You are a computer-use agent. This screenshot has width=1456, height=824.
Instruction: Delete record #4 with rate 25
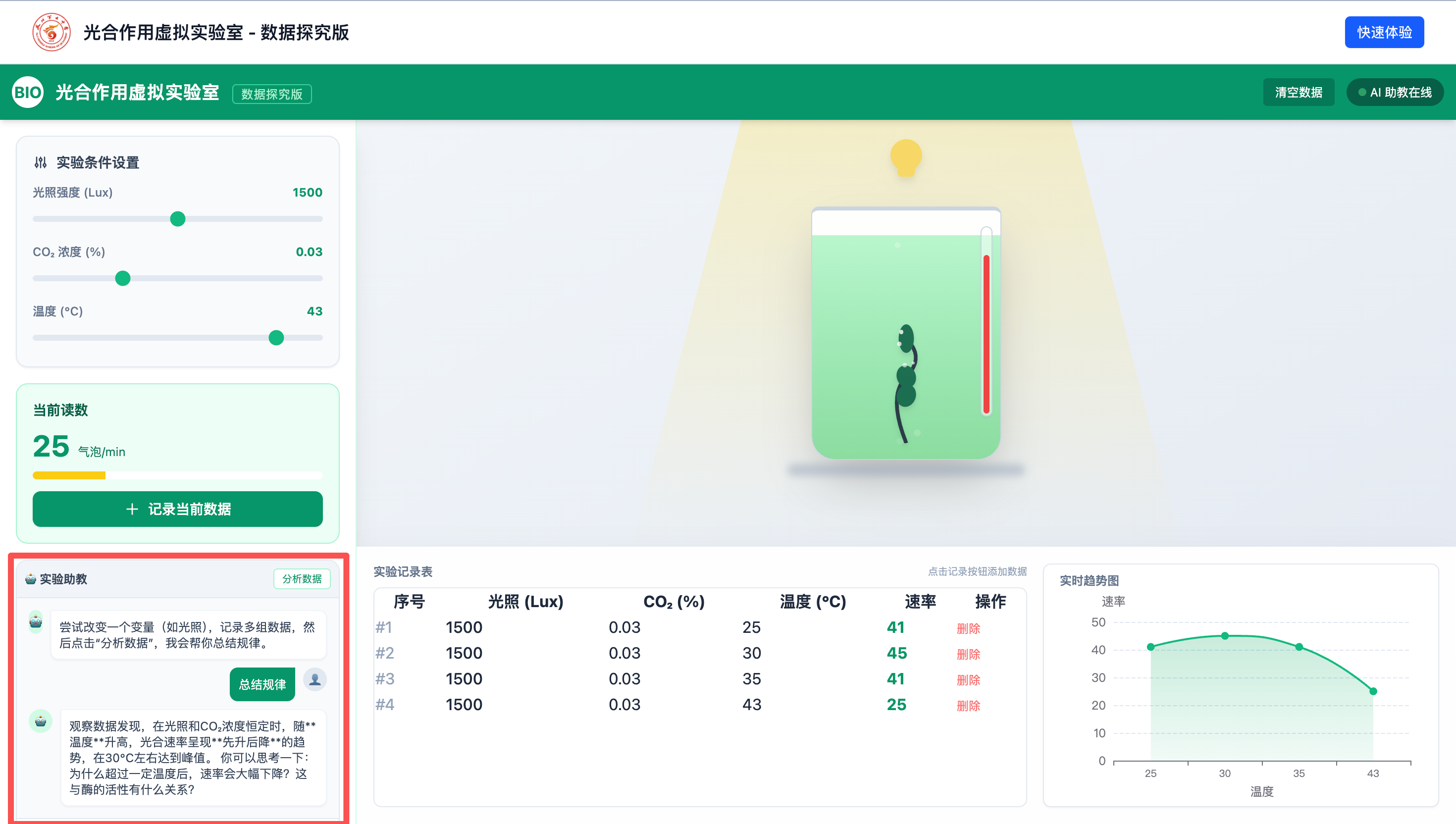(968, 706)
